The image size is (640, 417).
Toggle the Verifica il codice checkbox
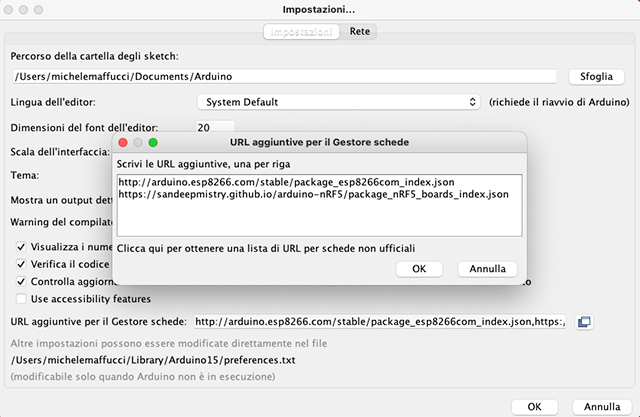[x=22, y=264]
